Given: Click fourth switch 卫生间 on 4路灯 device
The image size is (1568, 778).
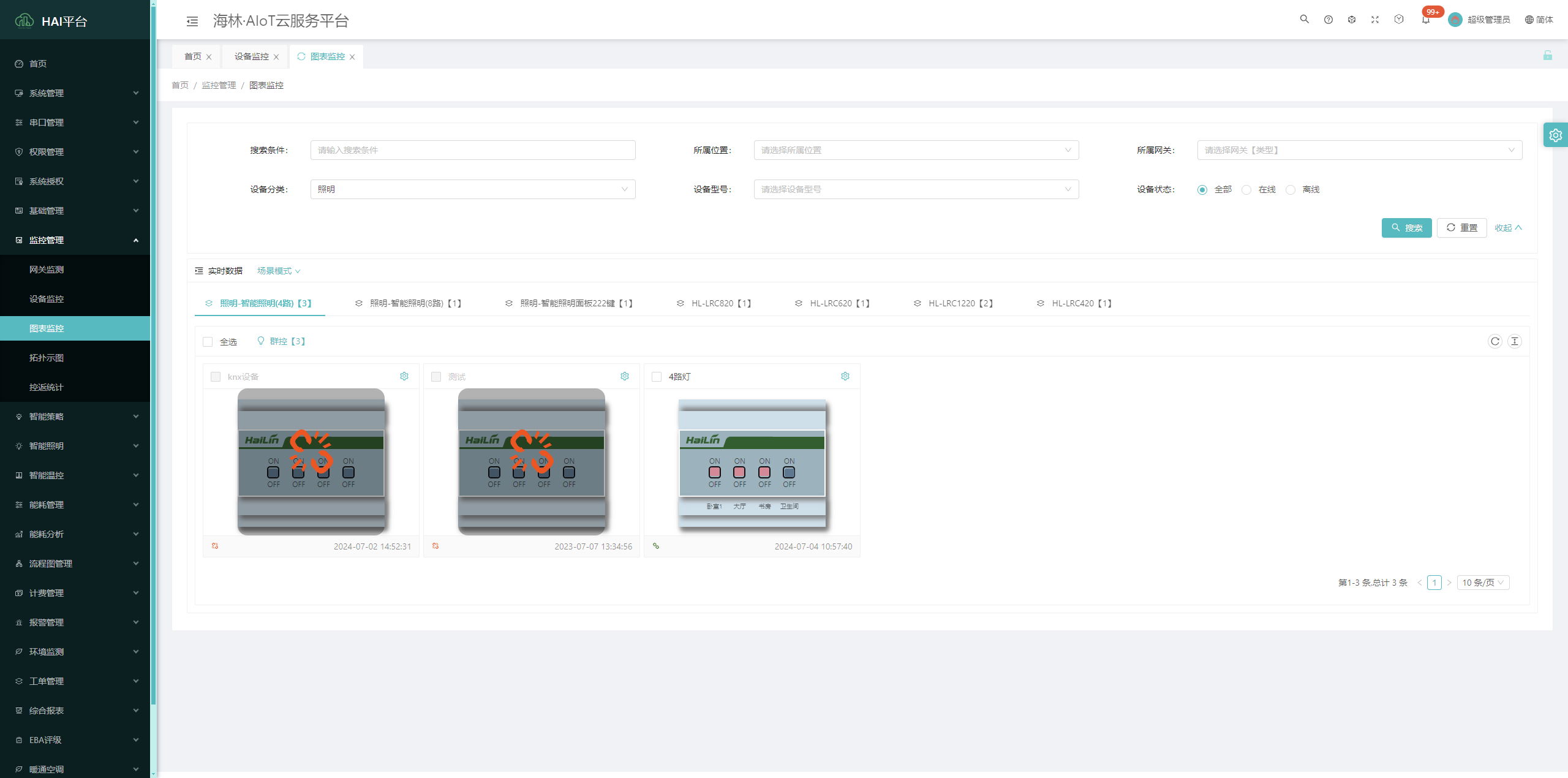Looking at the screenshot, I should click(789, 472).
